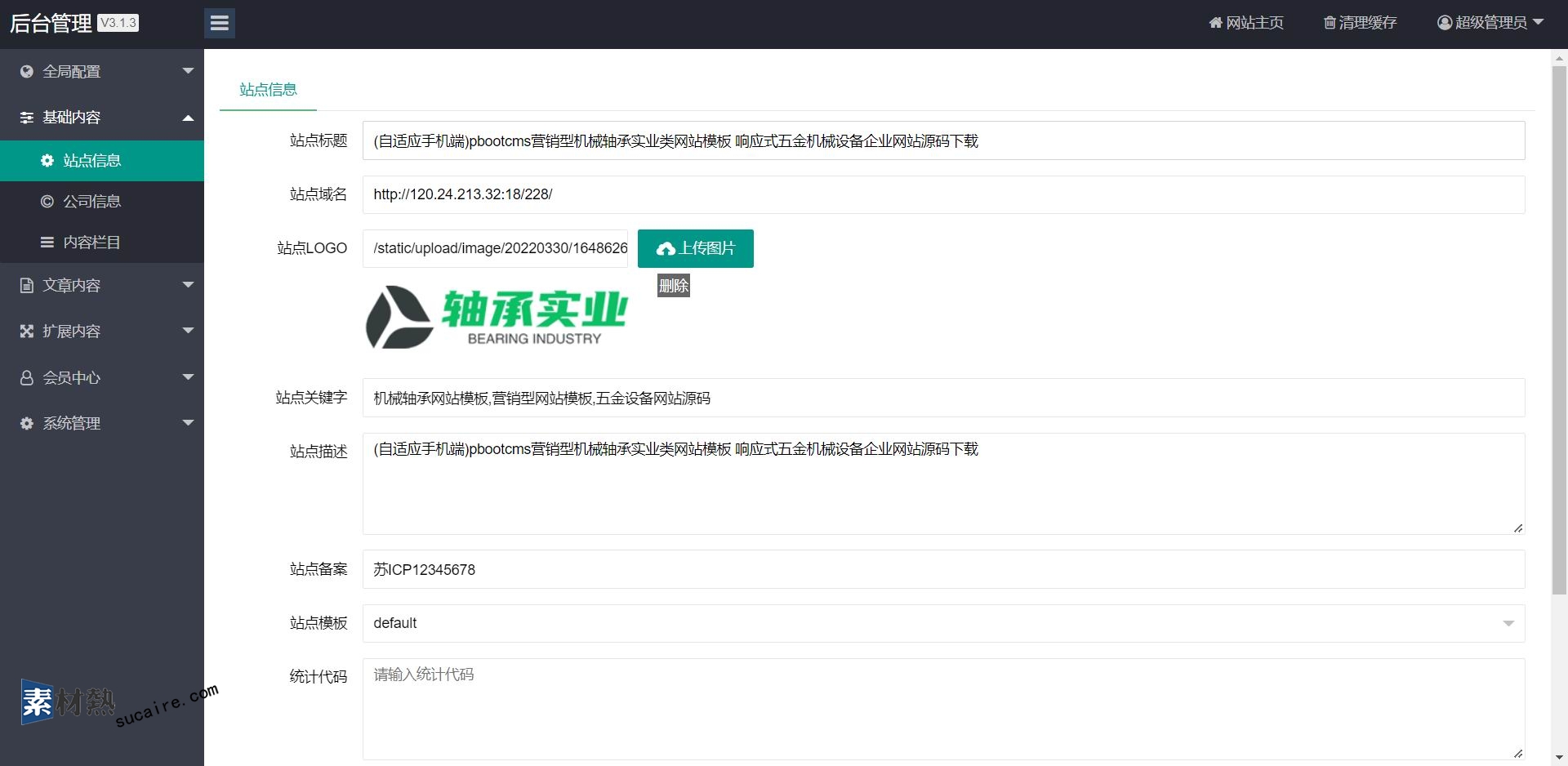1568x766 pixels.
Task: Click the document icon beside 文章内容
Action: pyautogui.click(x=27, y=286)
